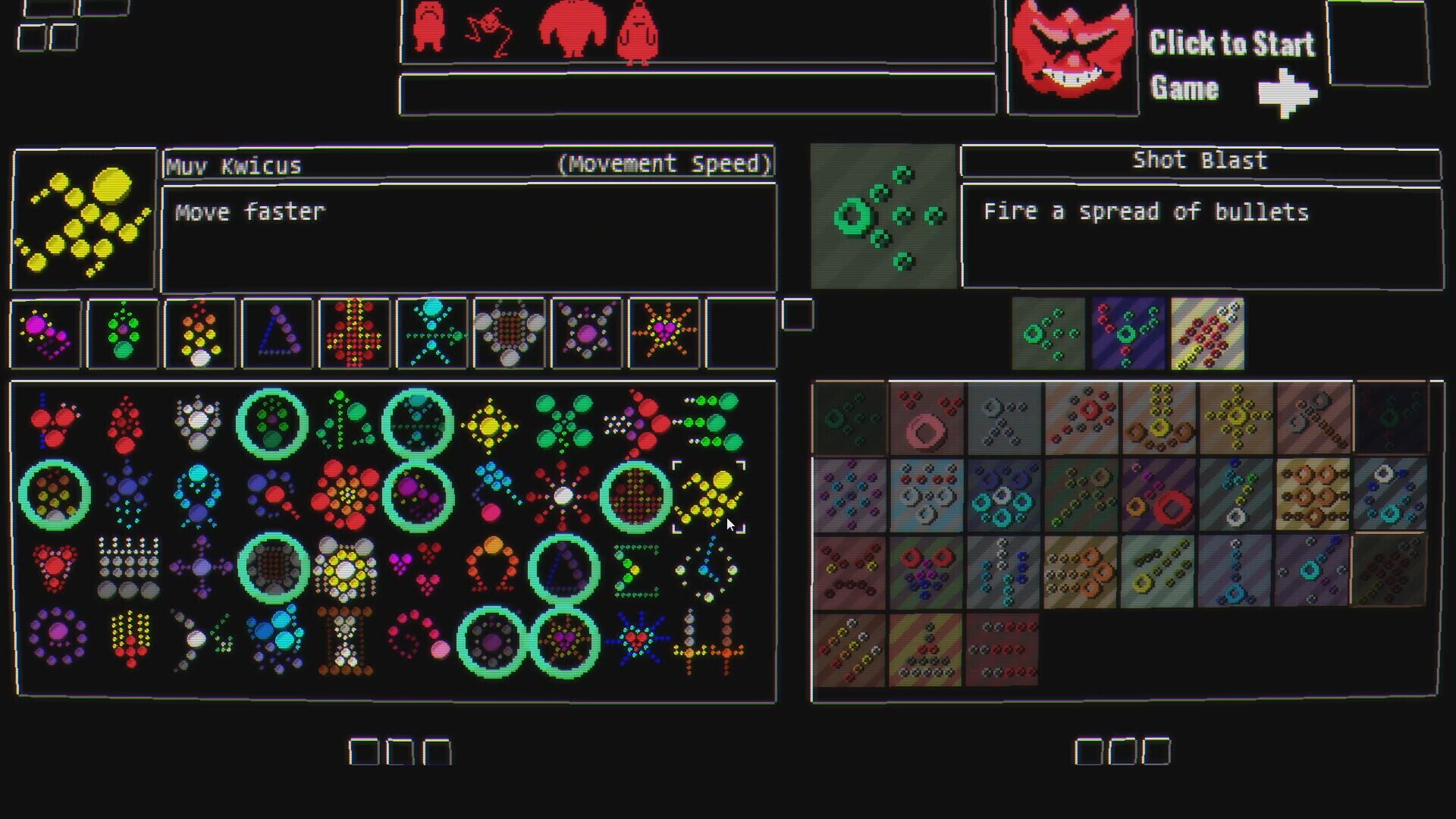This screenshot has width=1456, height=819.
Task: Pick the big red ring on purple weapon tile
Action: coord(1159,496)
